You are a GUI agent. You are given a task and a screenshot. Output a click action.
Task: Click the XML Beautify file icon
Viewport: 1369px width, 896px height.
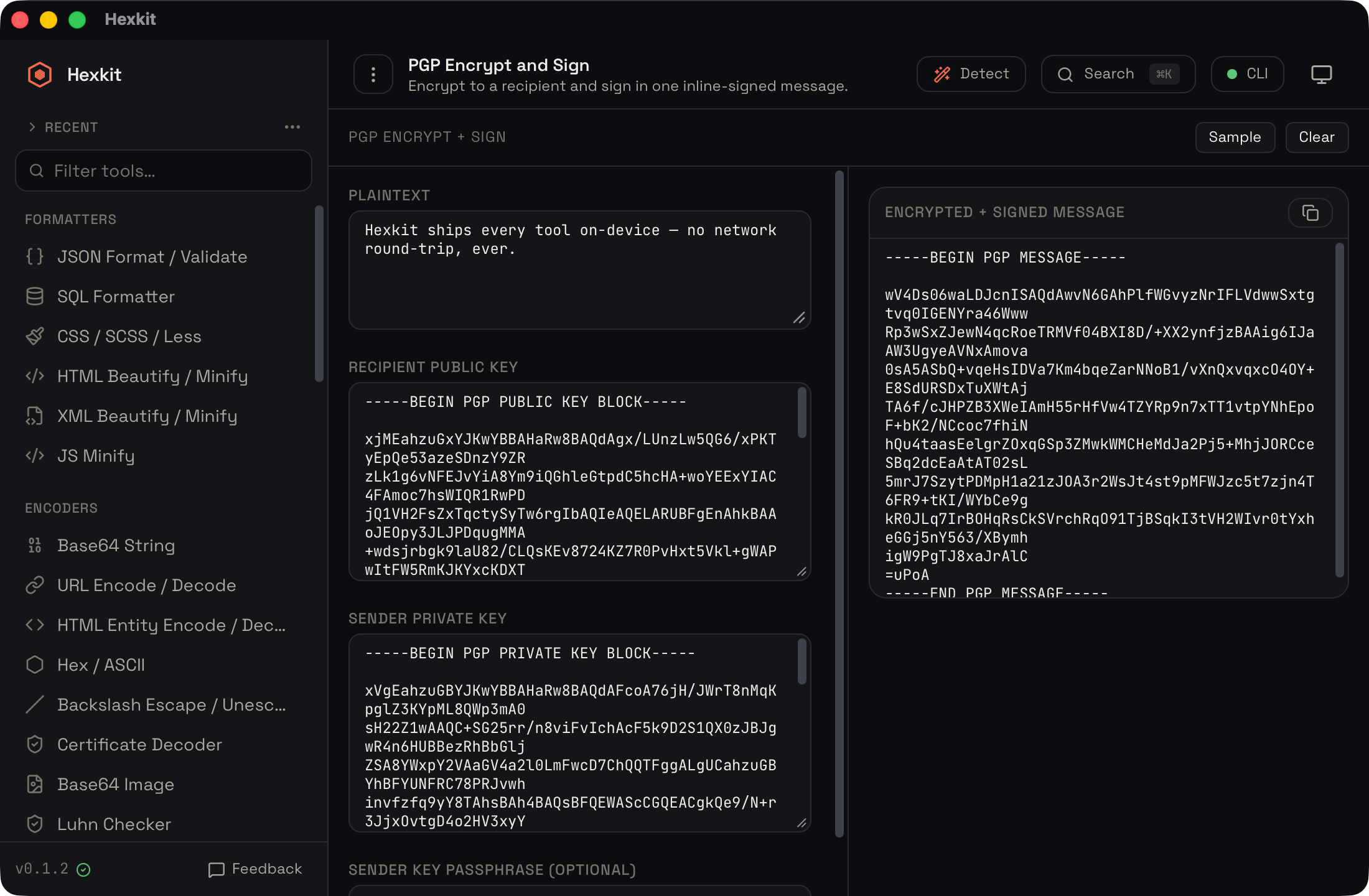(35, 416)
